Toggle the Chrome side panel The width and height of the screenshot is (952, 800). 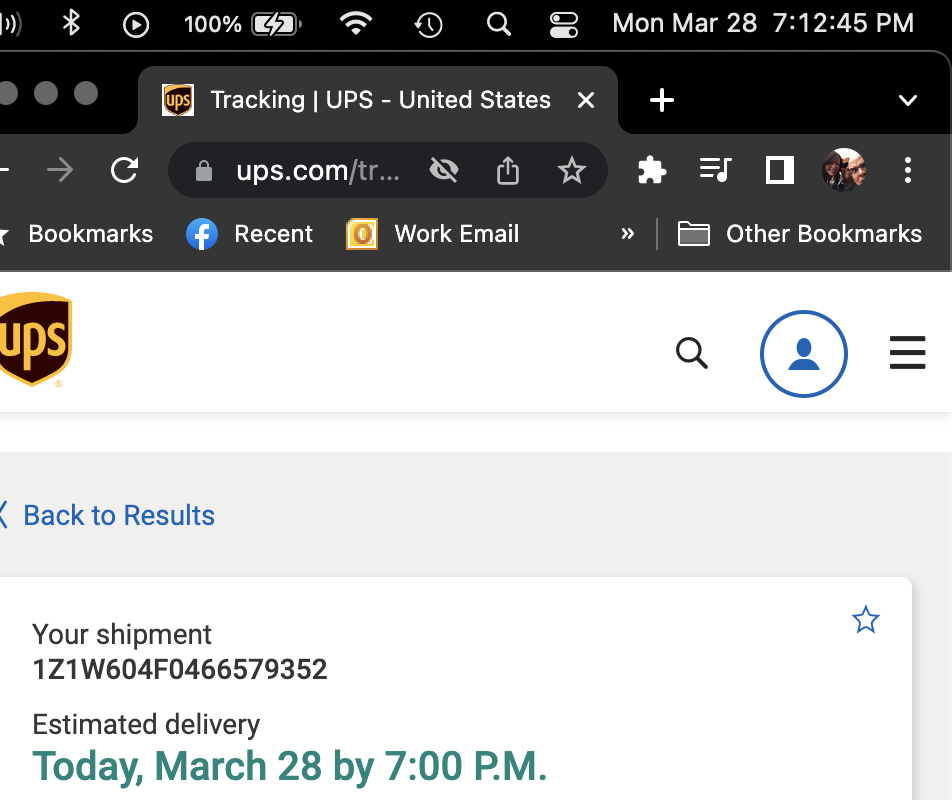tap(779, 171)
